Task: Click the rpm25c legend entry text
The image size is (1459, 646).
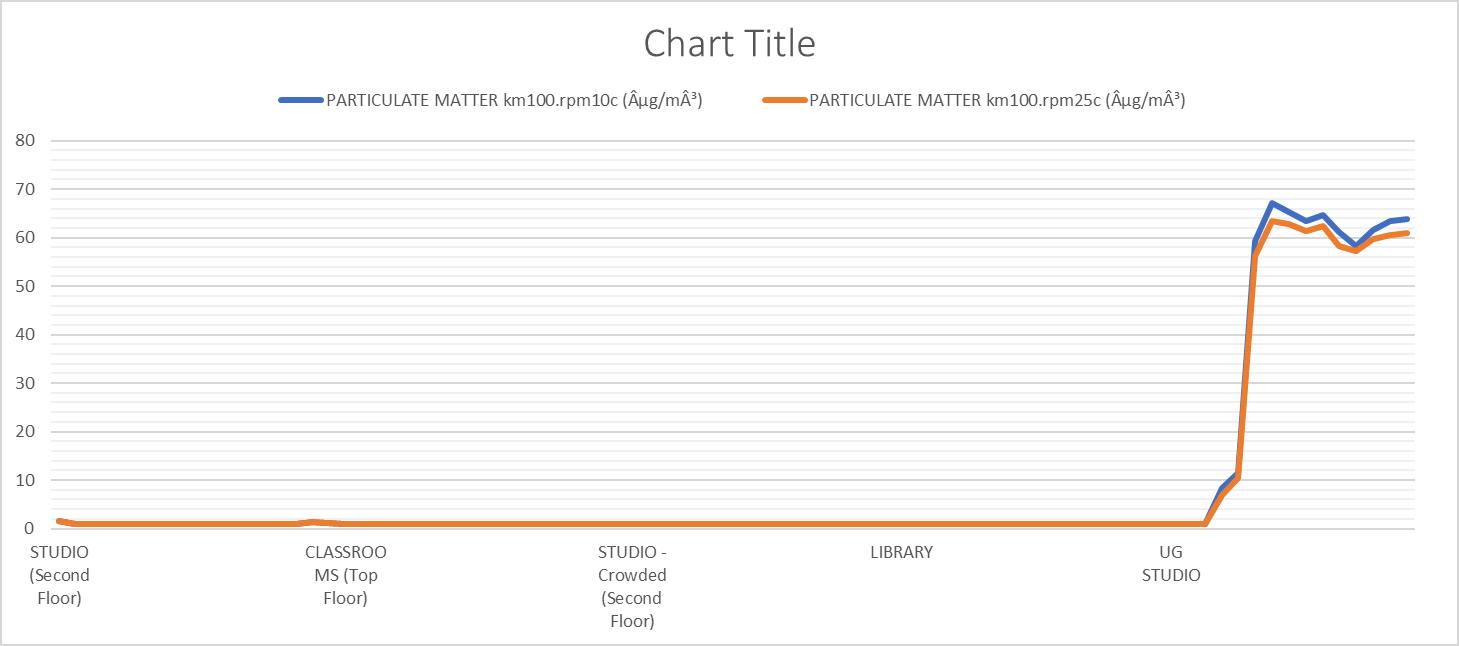Action: [997, 100]
